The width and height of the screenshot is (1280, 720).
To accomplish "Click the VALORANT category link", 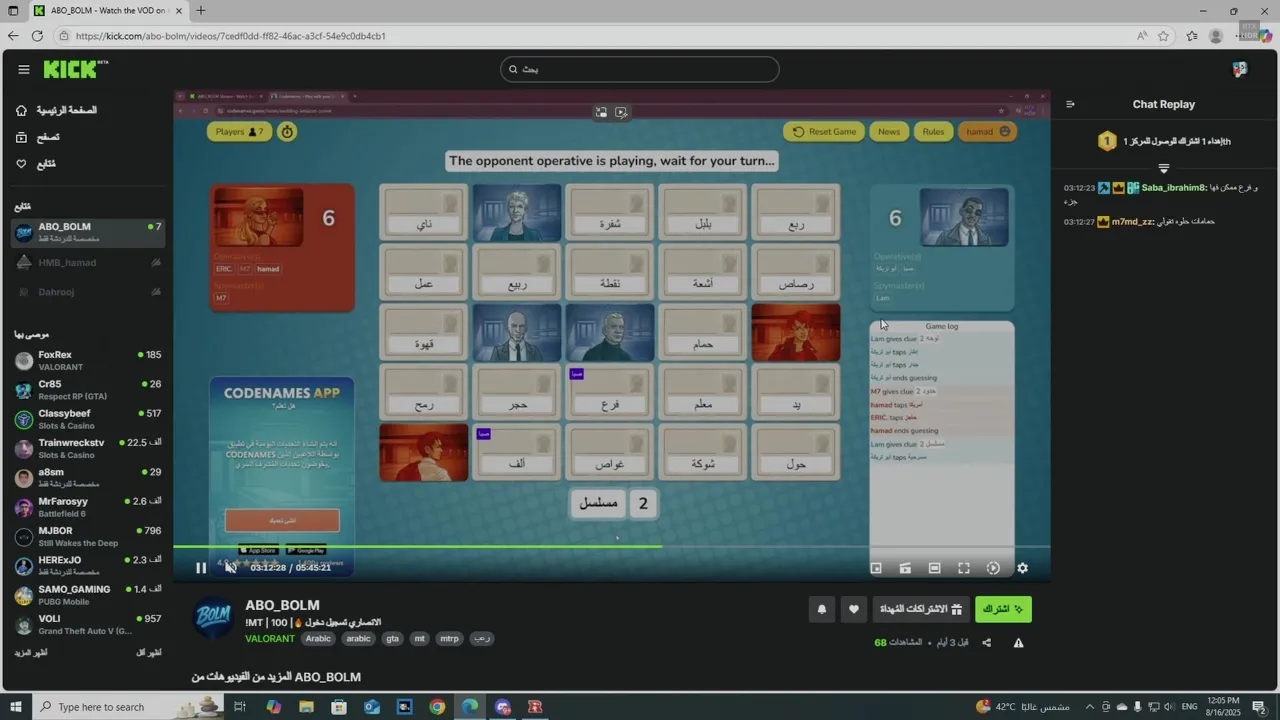I will pos(270,638).
